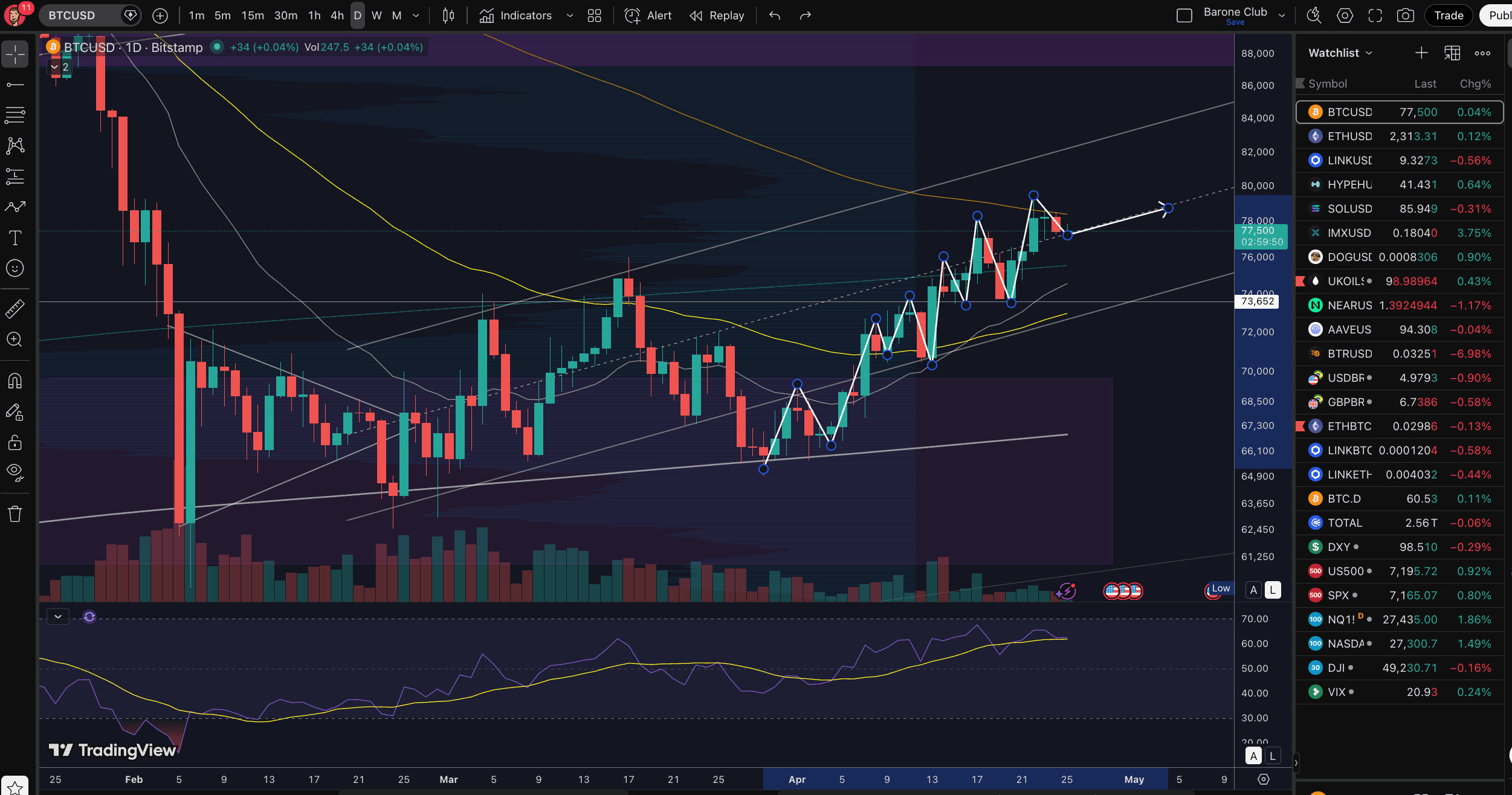Collapse the indicator legend showing 2

tap(60, 67)
